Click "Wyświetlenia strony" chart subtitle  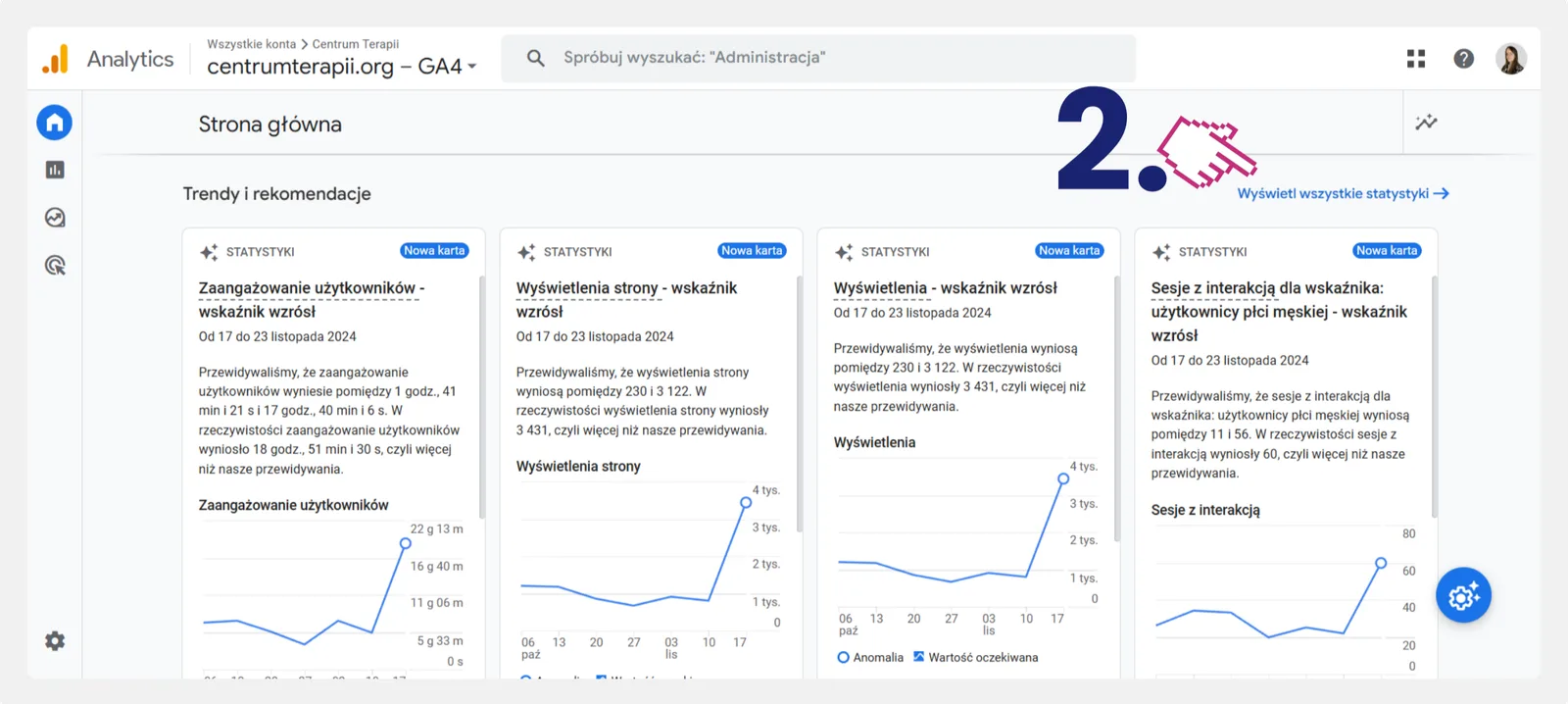[578, 467]
